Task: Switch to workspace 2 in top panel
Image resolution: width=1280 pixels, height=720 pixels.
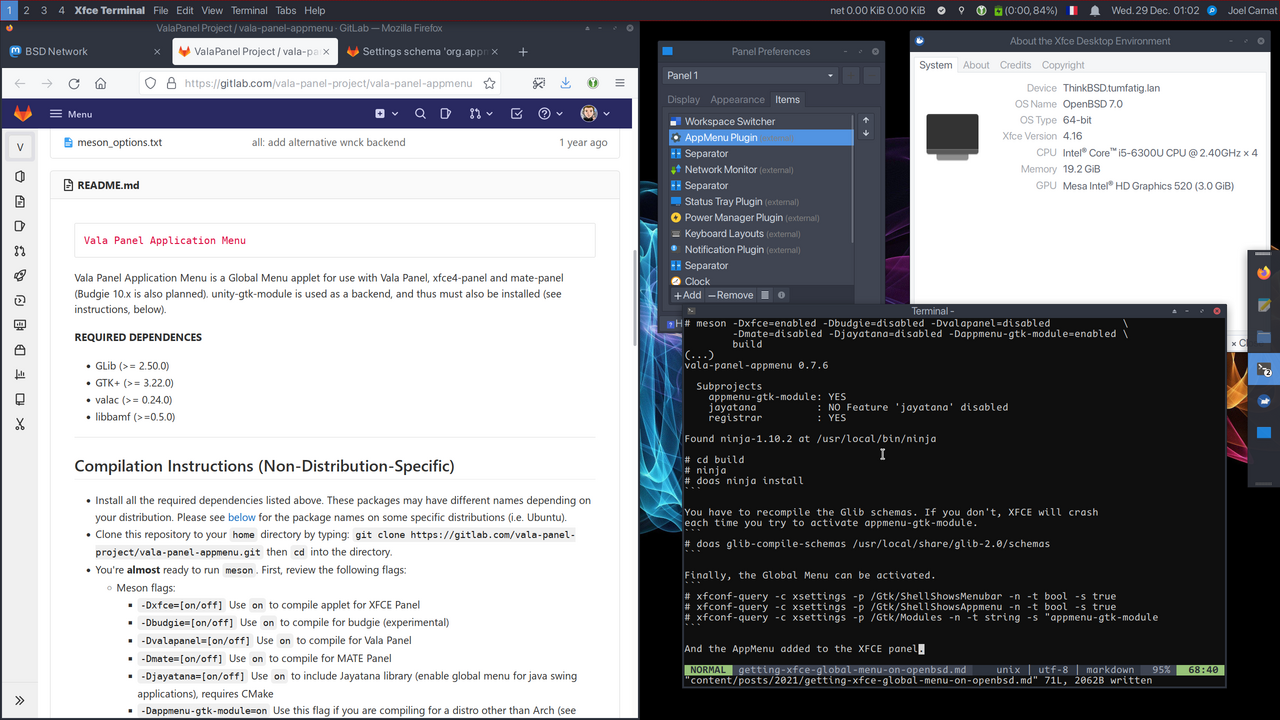Action: (26, 10)
